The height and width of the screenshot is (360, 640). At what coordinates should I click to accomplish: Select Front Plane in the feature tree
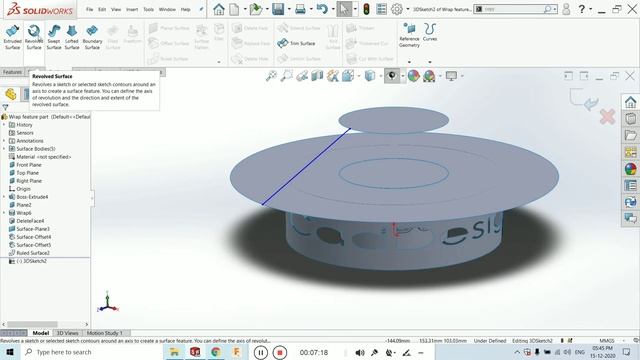click(x=29, y=165)
